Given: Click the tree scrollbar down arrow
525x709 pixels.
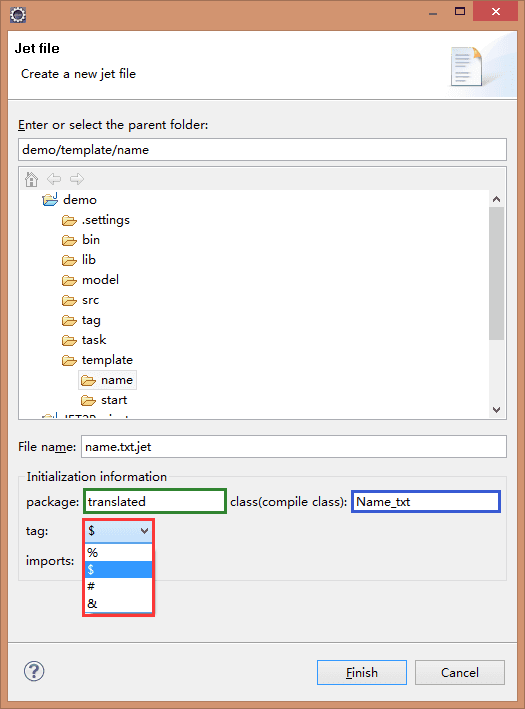Looking at the screenshot, I should pos(497,410).
